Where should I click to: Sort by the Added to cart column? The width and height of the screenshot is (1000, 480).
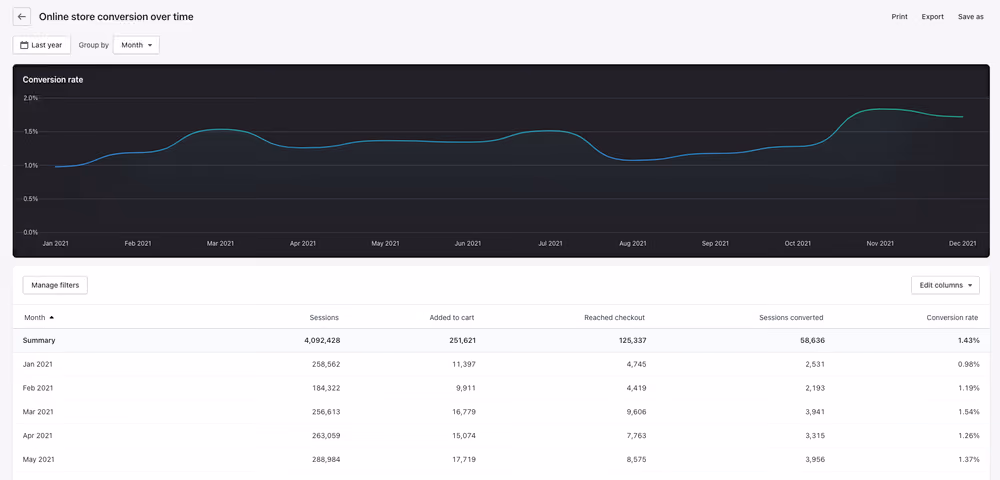(x=452, y=317)
